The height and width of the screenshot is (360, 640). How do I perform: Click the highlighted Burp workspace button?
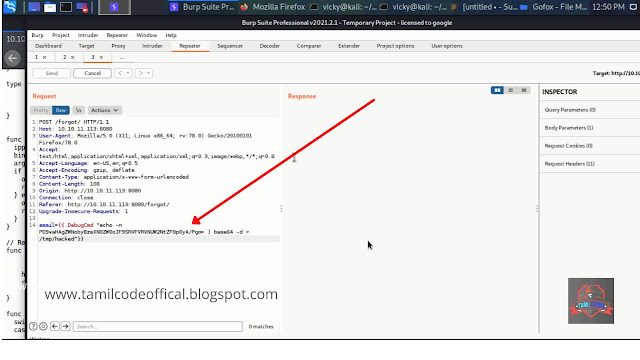pos(114,7)
